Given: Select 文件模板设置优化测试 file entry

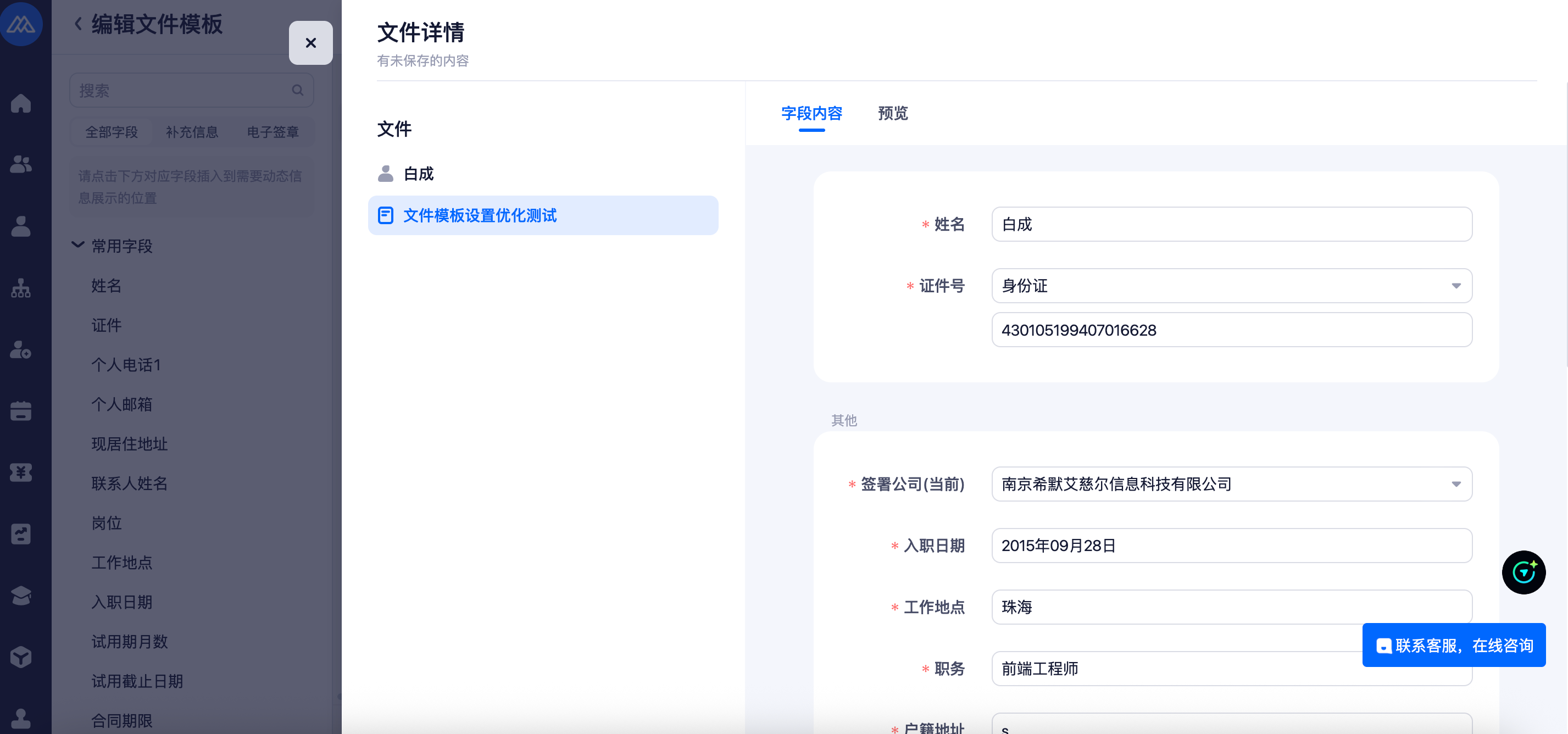Looking at the screenshot, I should tap(543, 215).
